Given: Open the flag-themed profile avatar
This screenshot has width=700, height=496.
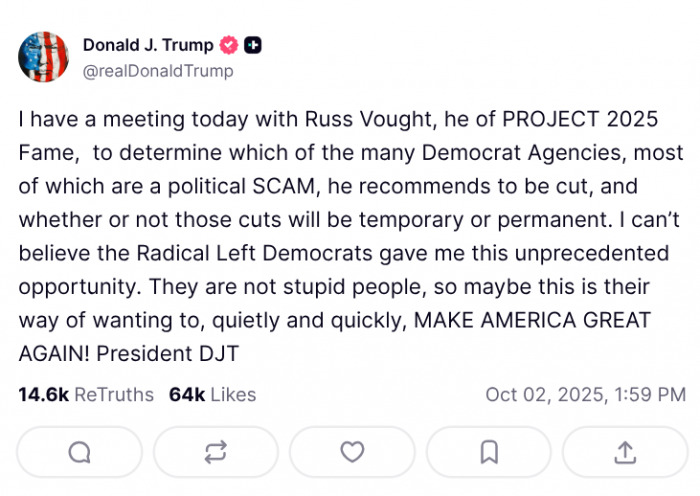Looking at the screenshot, I should (43, 57).
